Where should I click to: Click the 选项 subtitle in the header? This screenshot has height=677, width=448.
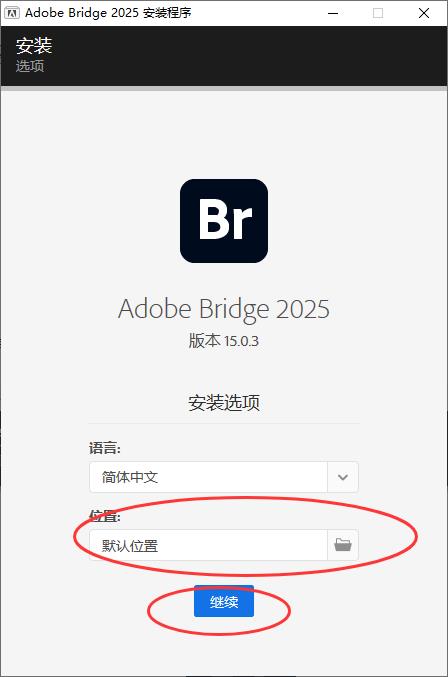coord(30,66)
